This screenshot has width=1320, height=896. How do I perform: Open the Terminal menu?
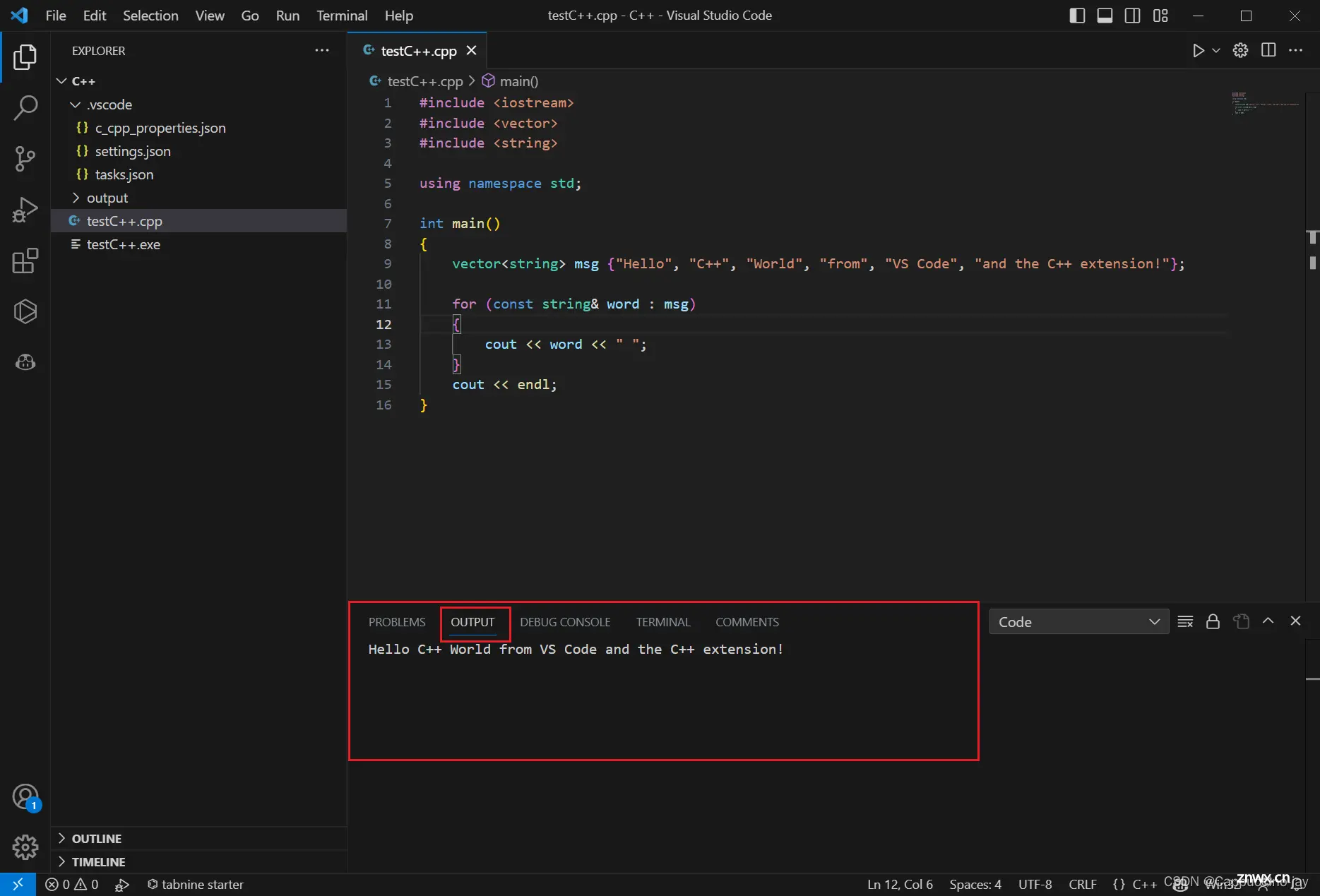tap(342, 16)
